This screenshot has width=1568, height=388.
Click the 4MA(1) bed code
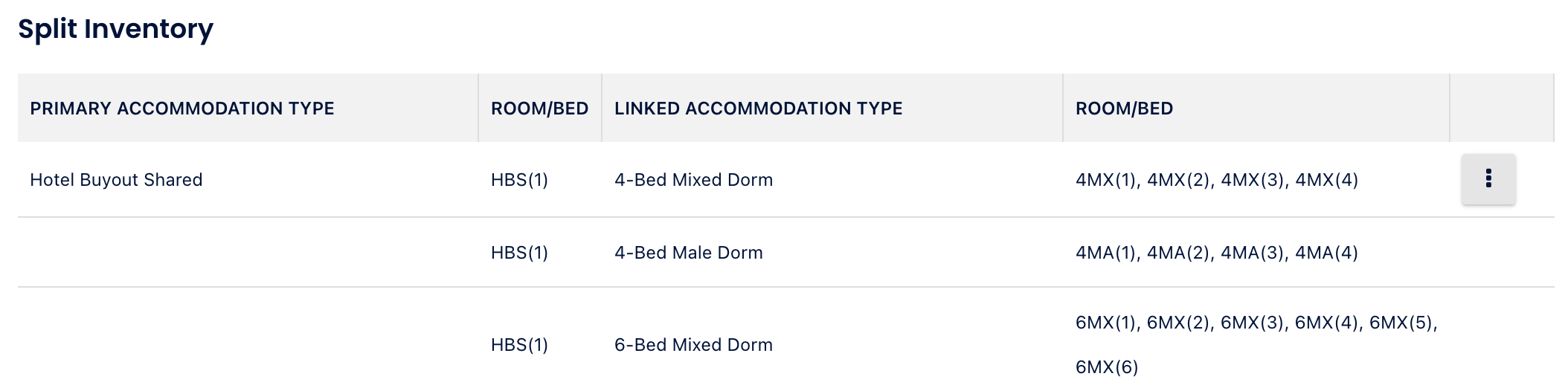click(1106, 253)
